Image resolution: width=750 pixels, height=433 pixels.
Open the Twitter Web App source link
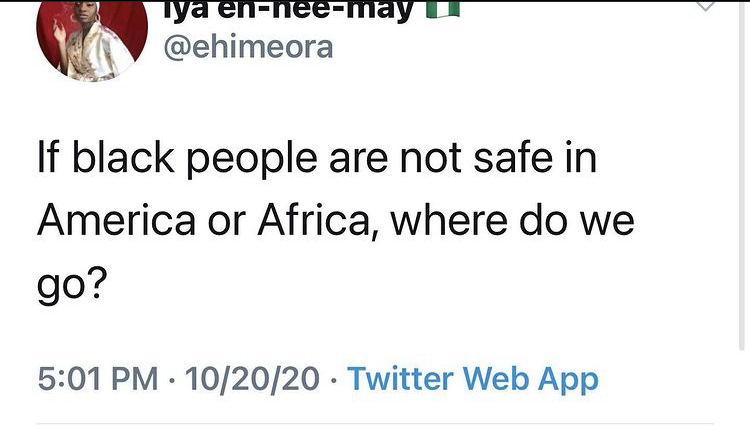(x=472, y=379)
